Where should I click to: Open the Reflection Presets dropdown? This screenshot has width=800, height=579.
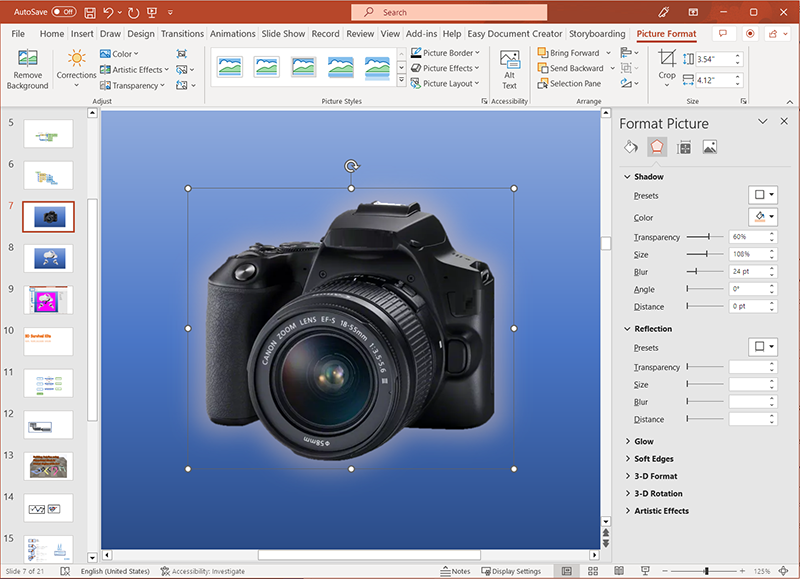[763, 347]
